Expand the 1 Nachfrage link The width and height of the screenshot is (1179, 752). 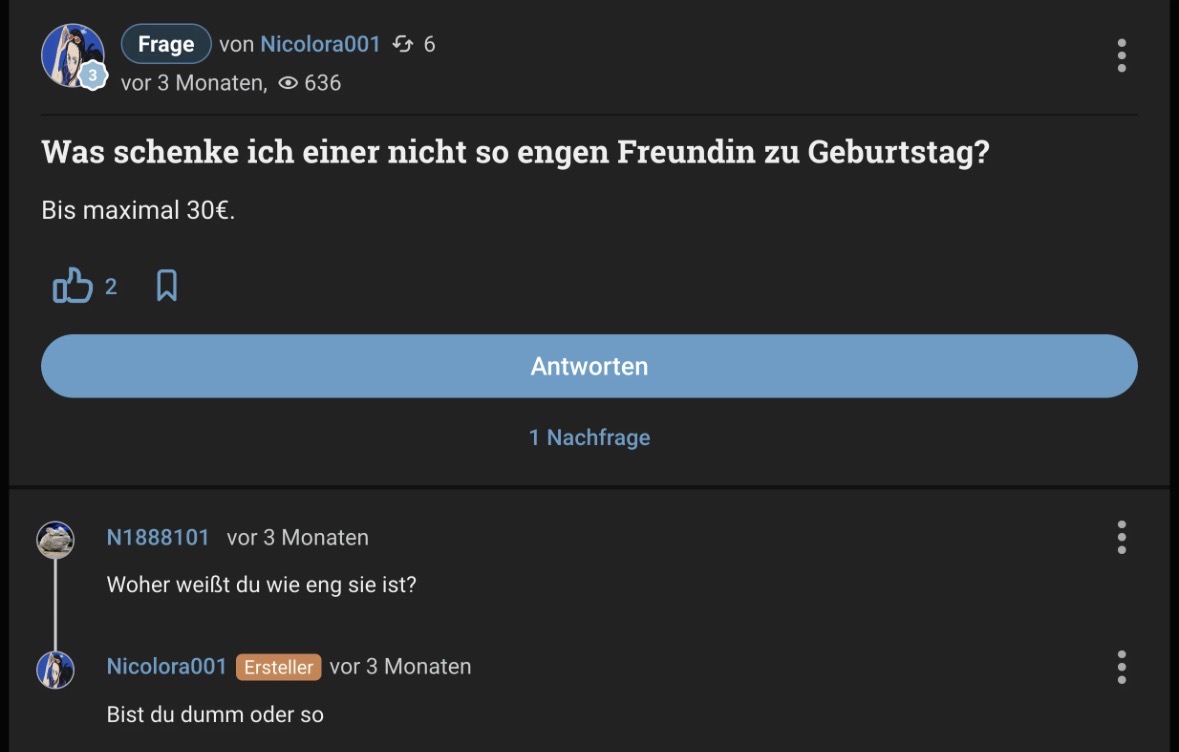[589, 437]
